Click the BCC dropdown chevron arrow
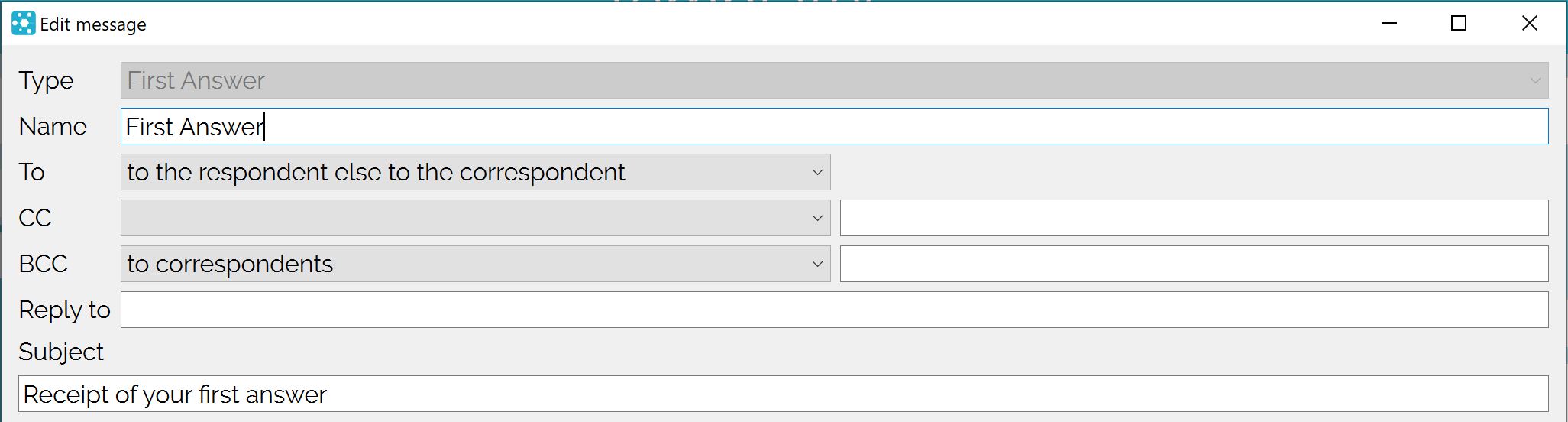The image size is (1568, 422). [817, 265]
